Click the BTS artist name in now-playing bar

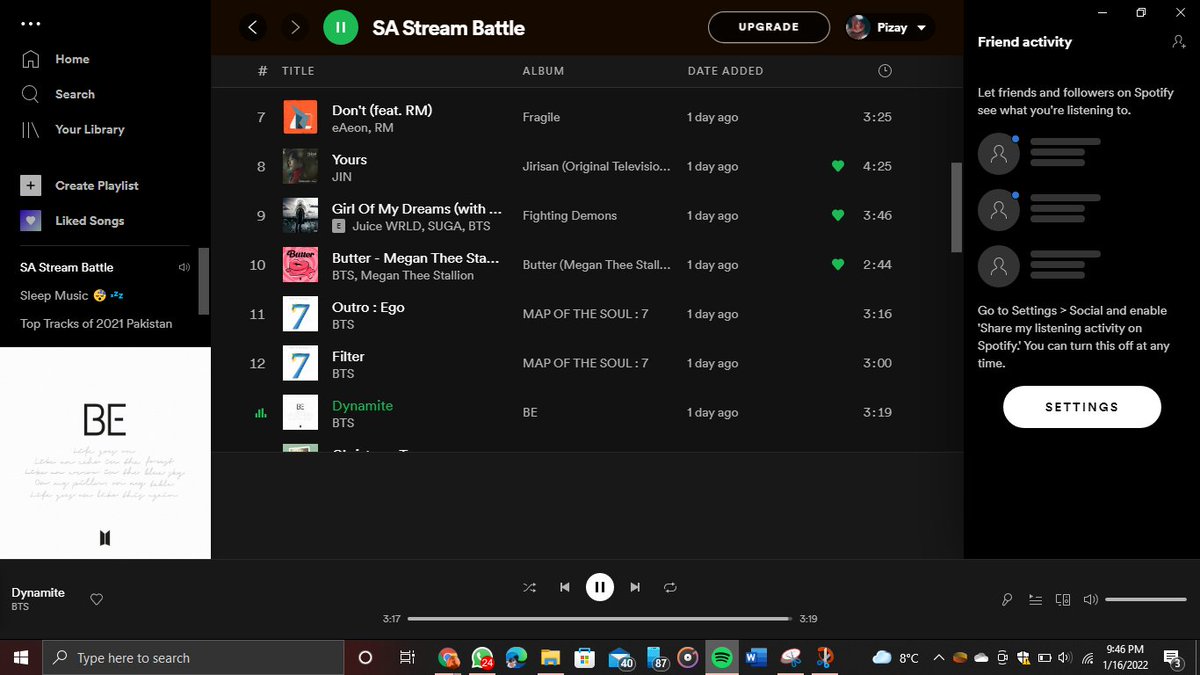pos(20,607)
